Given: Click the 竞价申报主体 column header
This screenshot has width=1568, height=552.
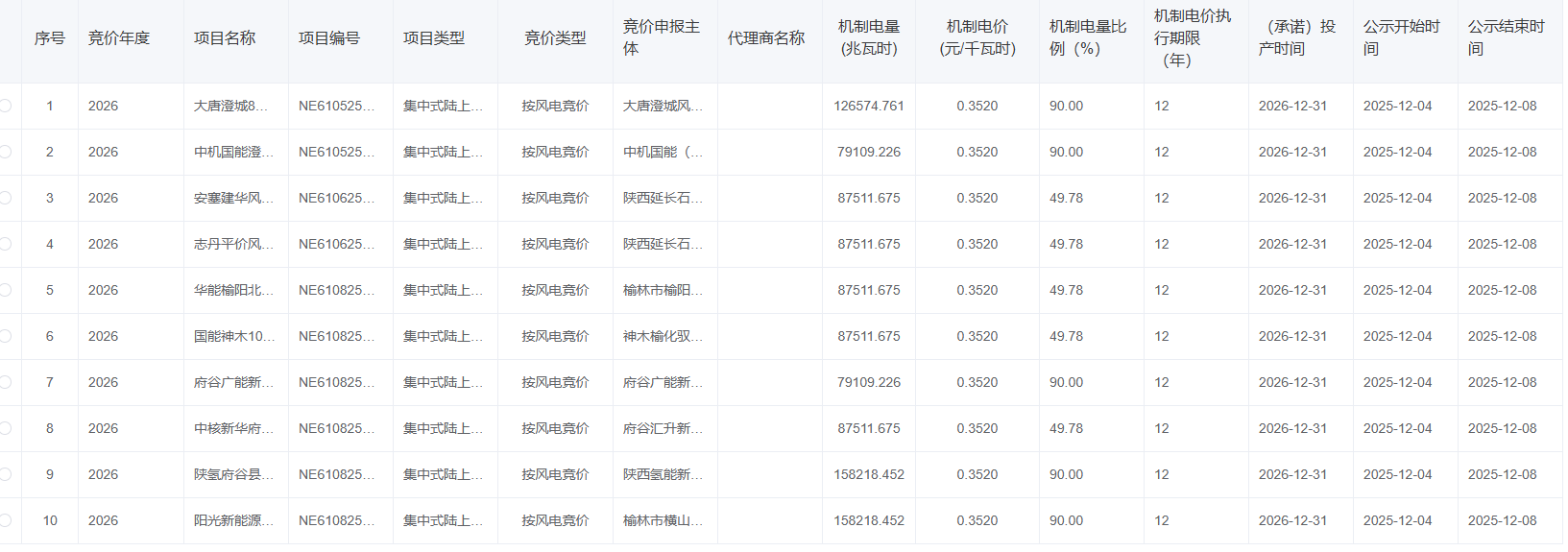Looking at the screenshot, I should coord(661,38).
